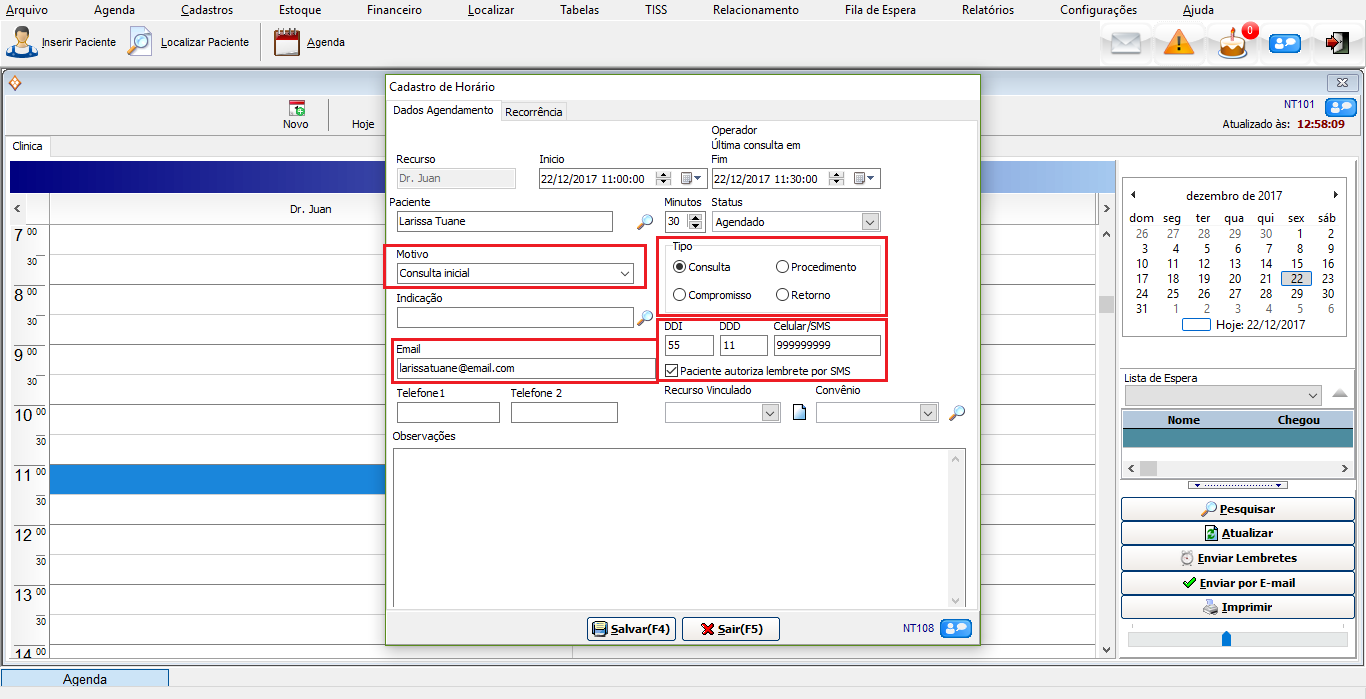Click magnifier icon next to Convênio

tap(957, 413)
